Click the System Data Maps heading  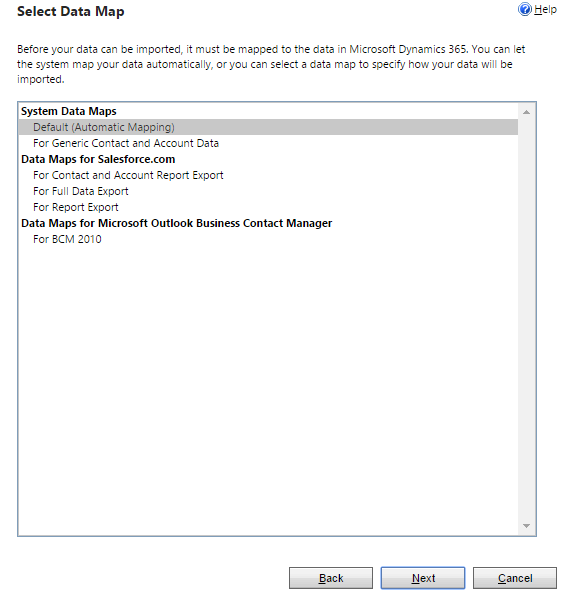pos(69,111)
